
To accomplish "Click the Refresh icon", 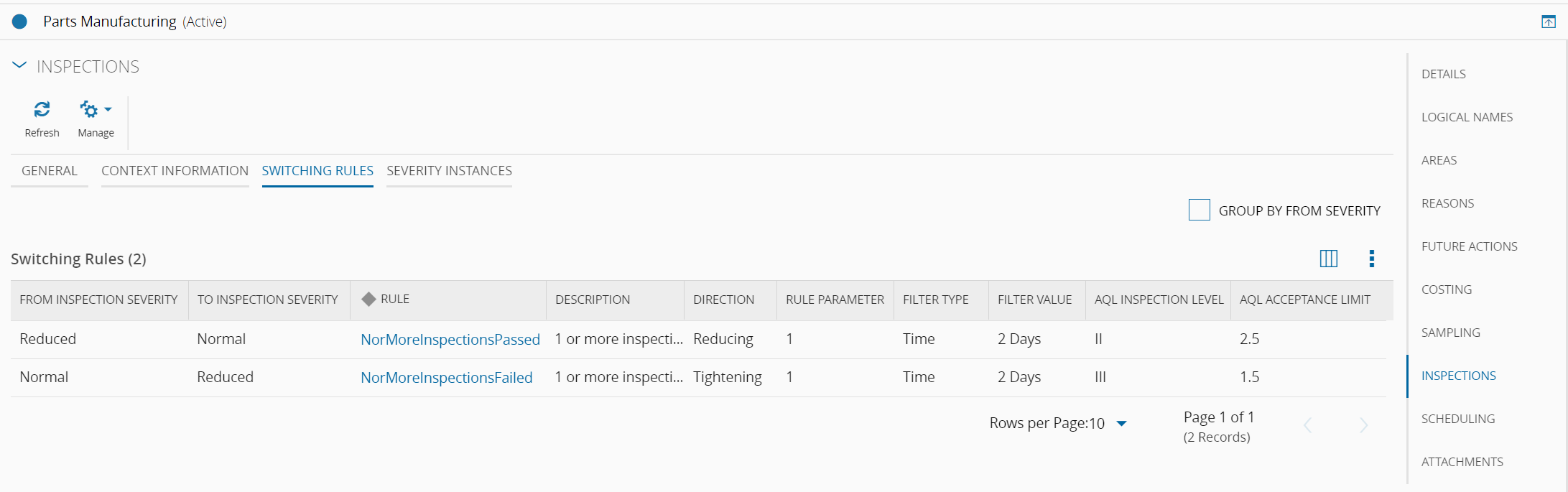I will 42,110.
